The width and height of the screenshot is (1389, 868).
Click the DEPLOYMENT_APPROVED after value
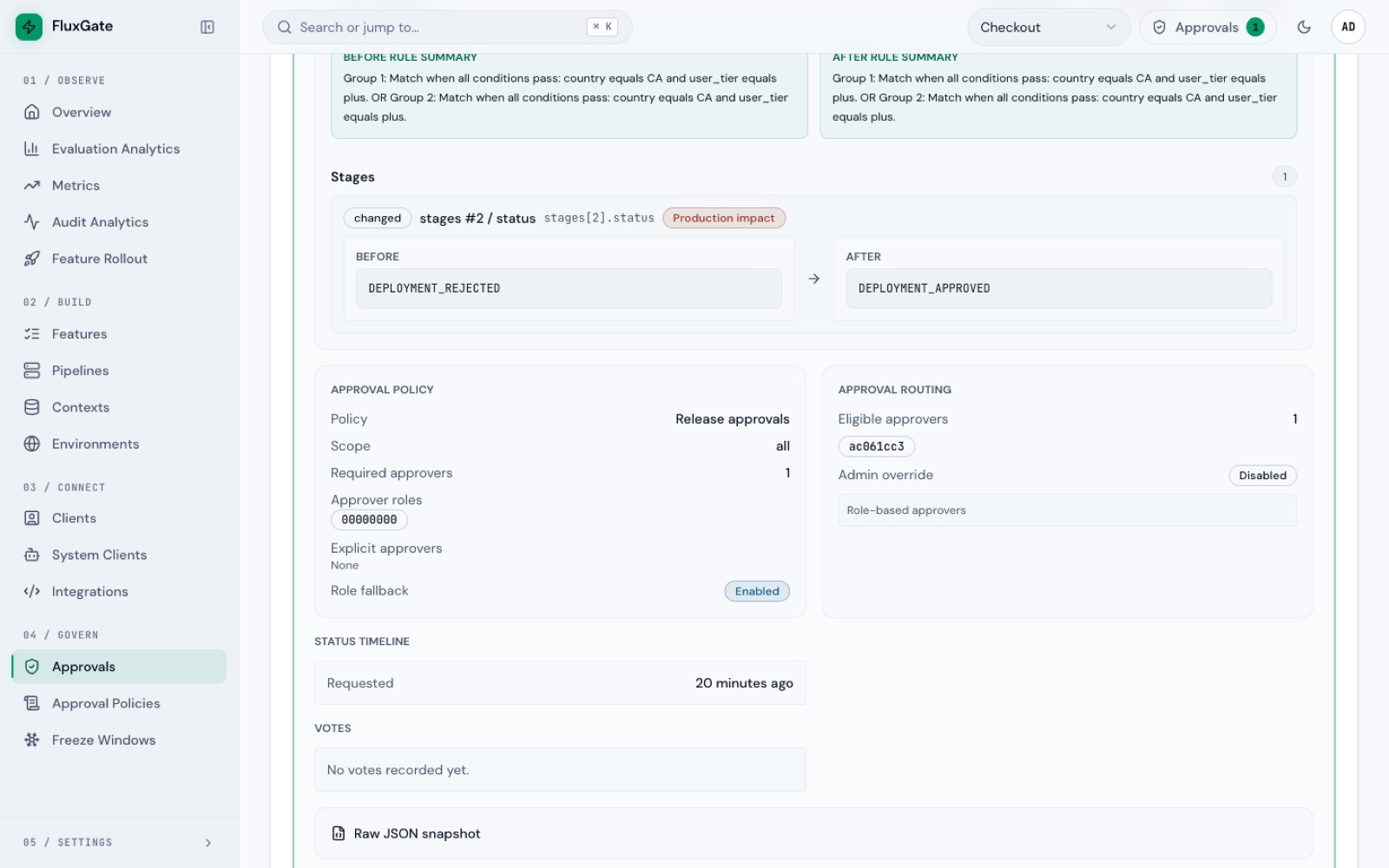click(1058, 288)
